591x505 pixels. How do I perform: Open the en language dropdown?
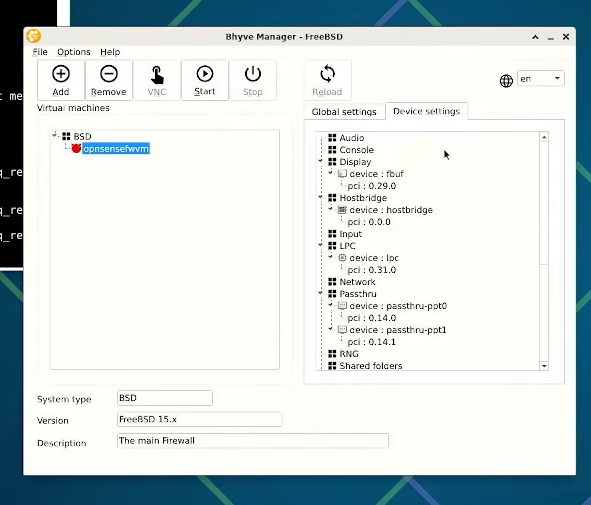point(540,78)
